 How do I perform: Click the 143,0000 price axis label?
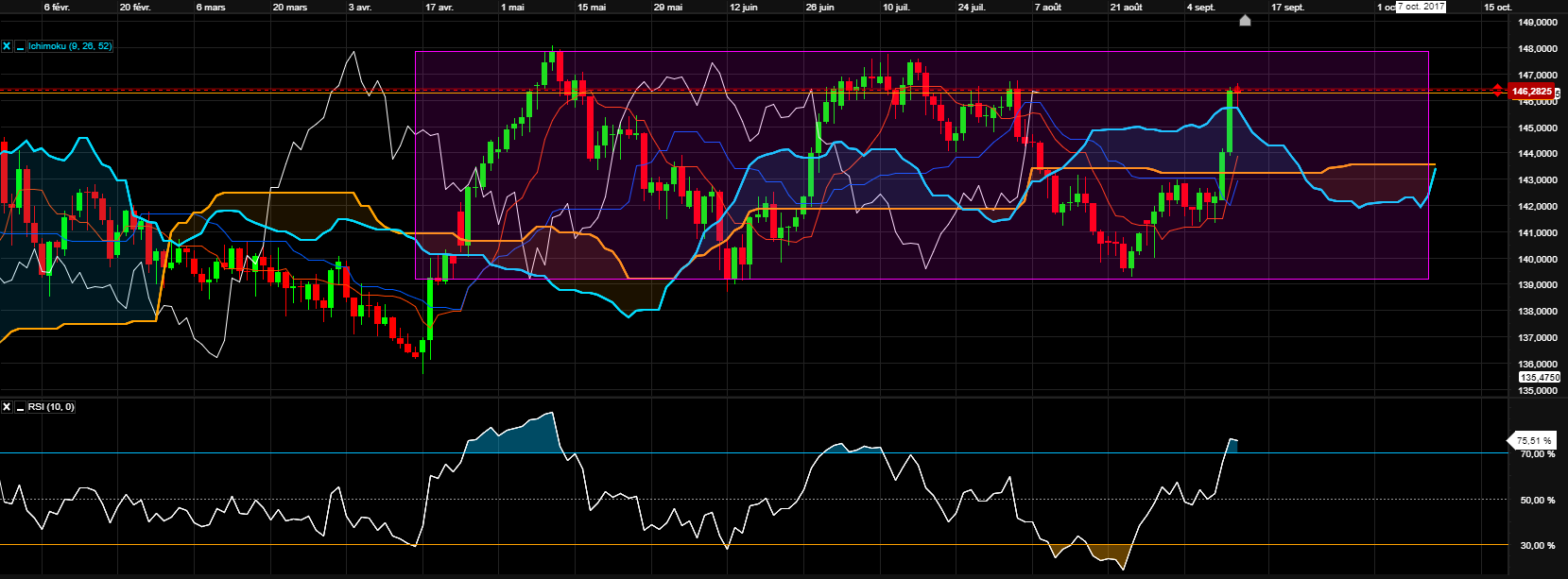click(x=1538, y=179)
